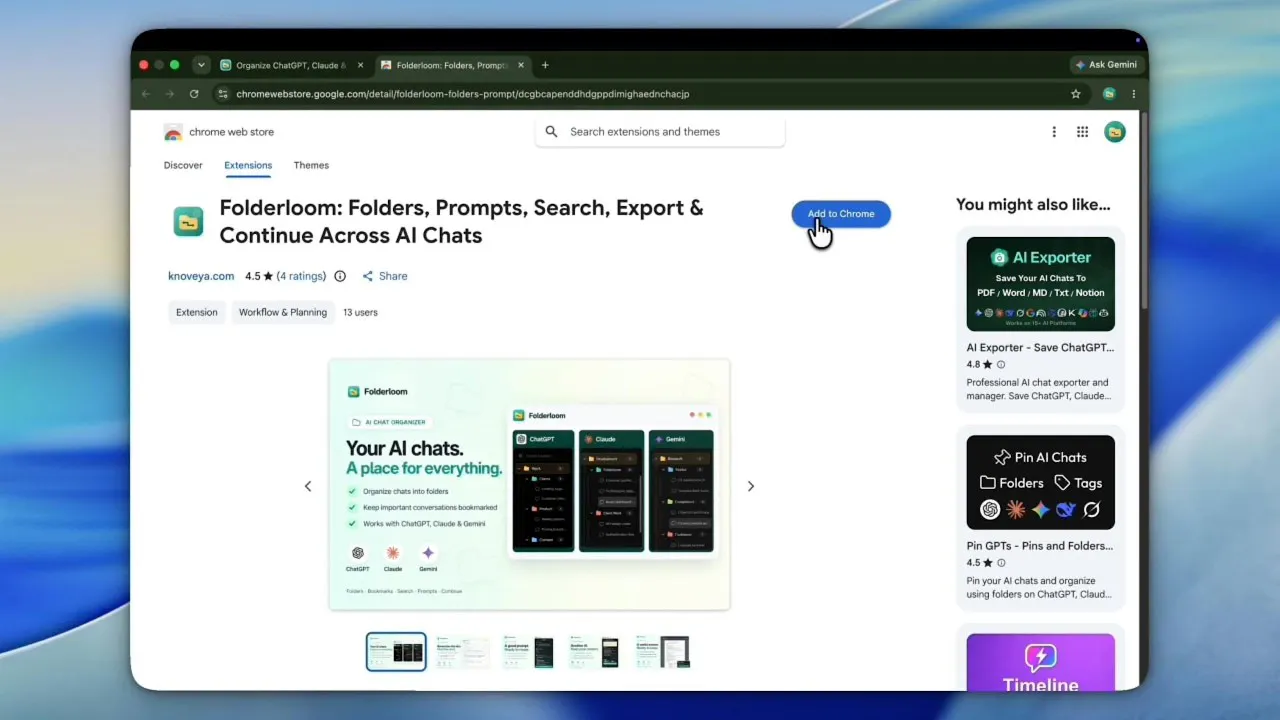Image resolution: width=1280 pixels, height=720 pixels.
Task: Switch to the Themes tab
Action: [311, 165]
